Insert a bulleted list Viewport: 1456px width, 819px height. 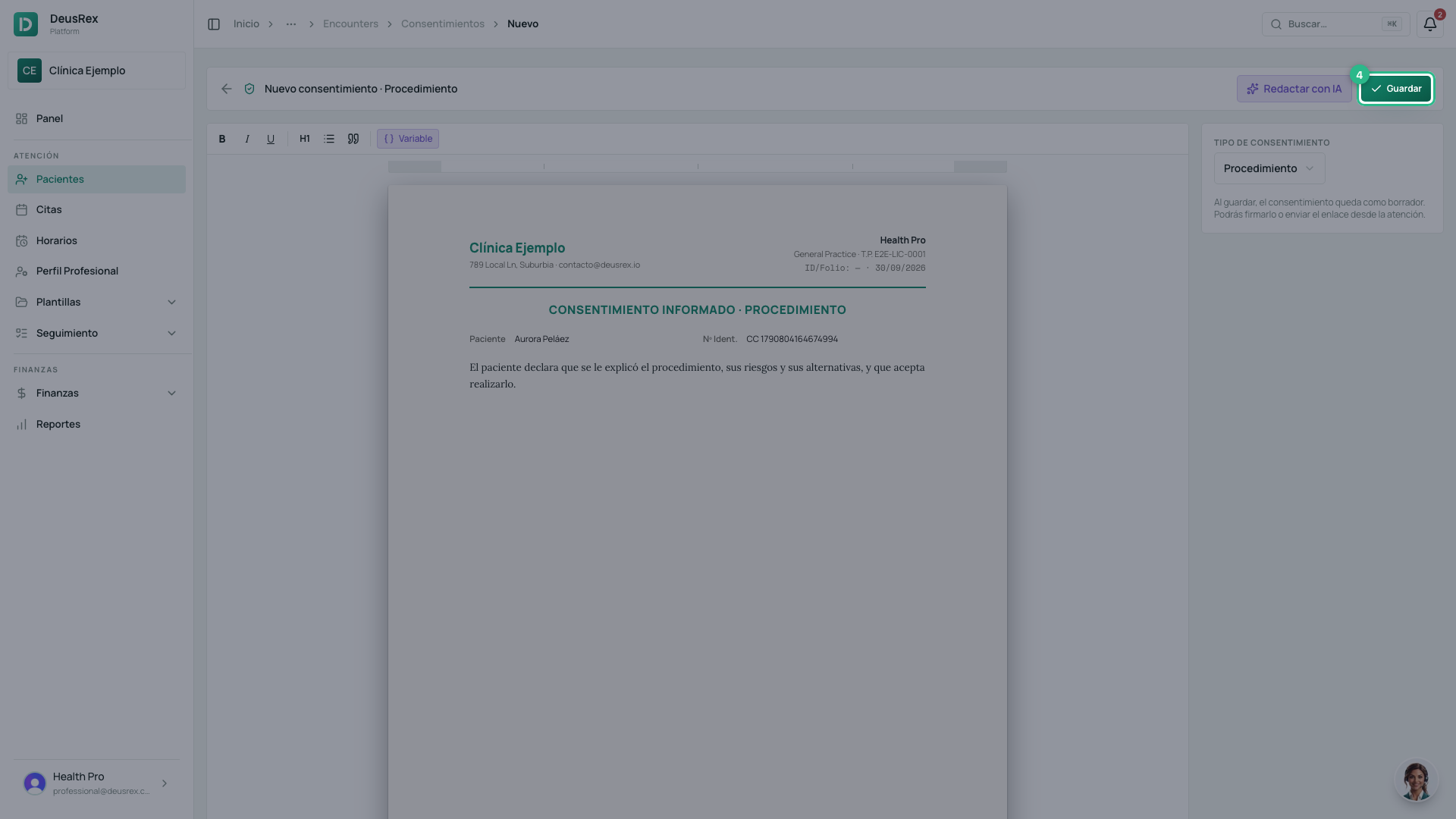329,139
